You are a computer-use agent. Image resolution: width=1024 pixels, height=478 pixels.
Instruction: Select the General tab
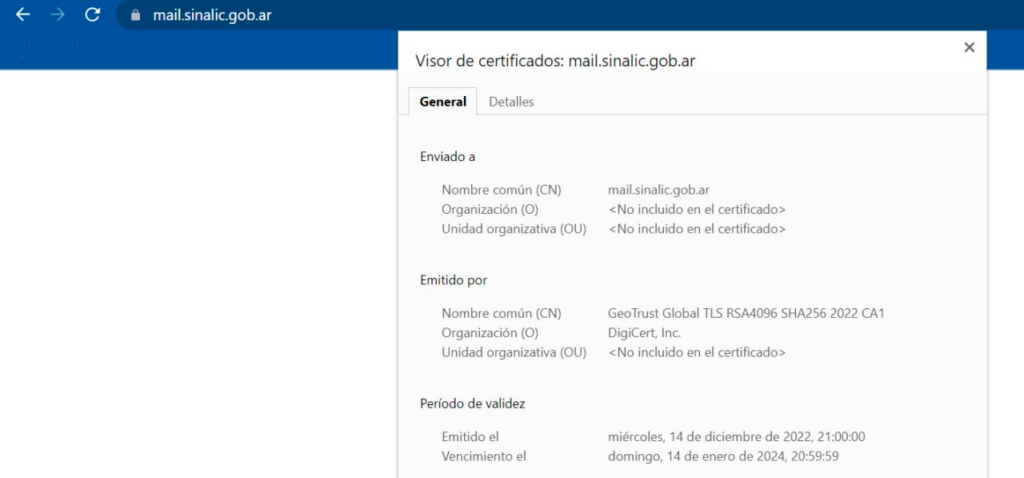(443, 102)
